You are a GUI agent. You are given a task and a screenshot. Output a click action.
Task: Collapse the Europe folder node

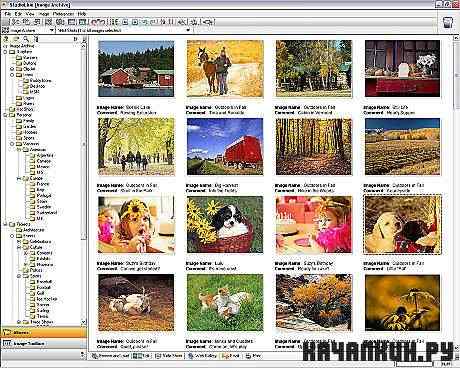19,178
